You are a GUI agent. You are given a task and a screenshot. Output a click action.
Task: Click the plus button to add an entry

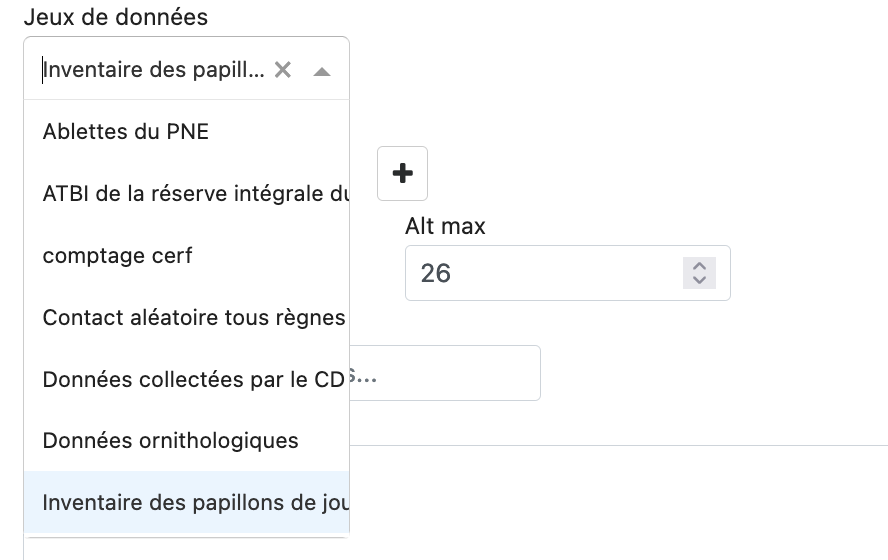point(403,173)
